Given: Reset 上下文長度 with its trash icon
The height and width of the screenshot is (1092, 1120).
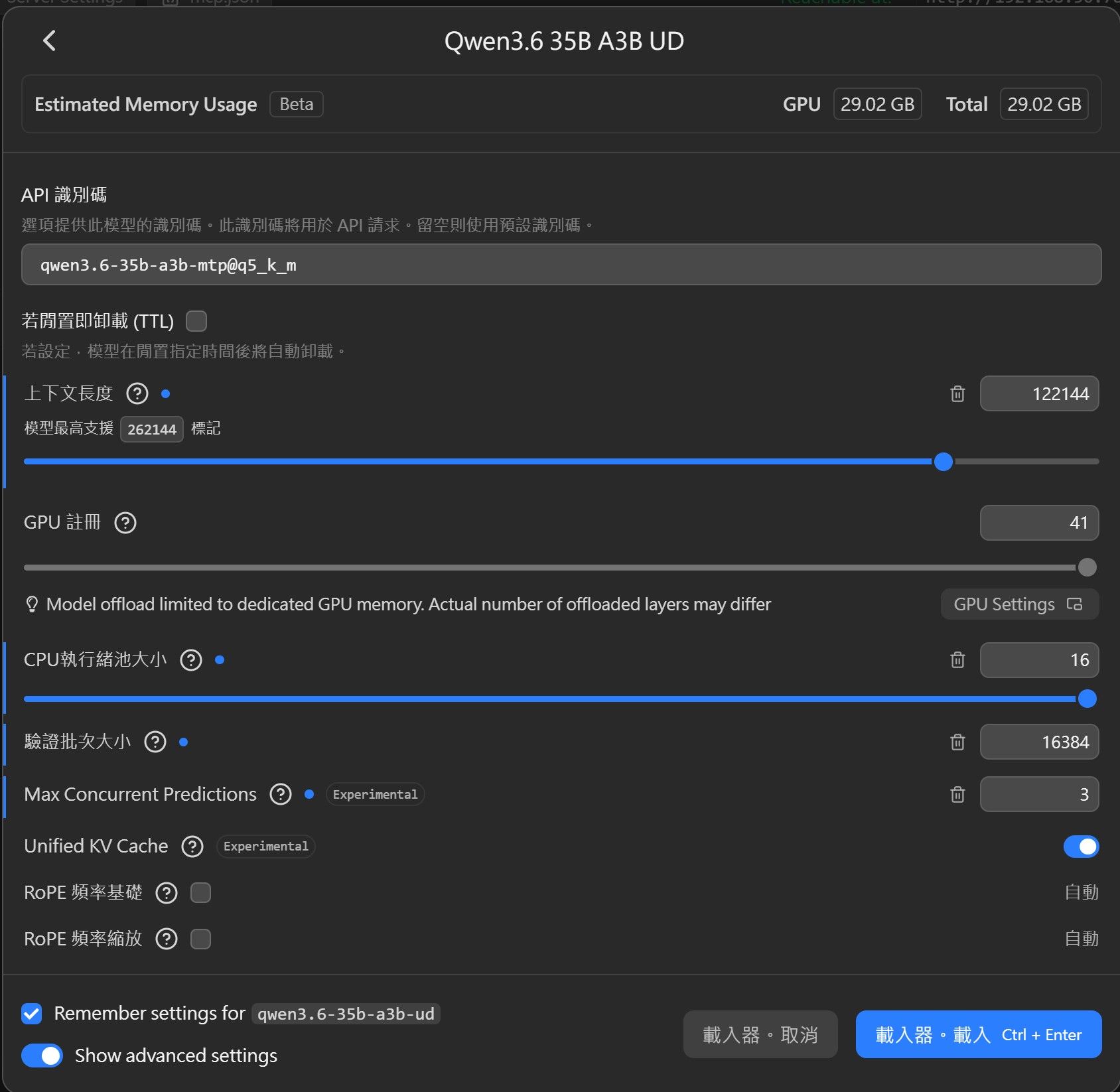Looking at the screenshot, I should pyautogui.click(x=957, y=393).
